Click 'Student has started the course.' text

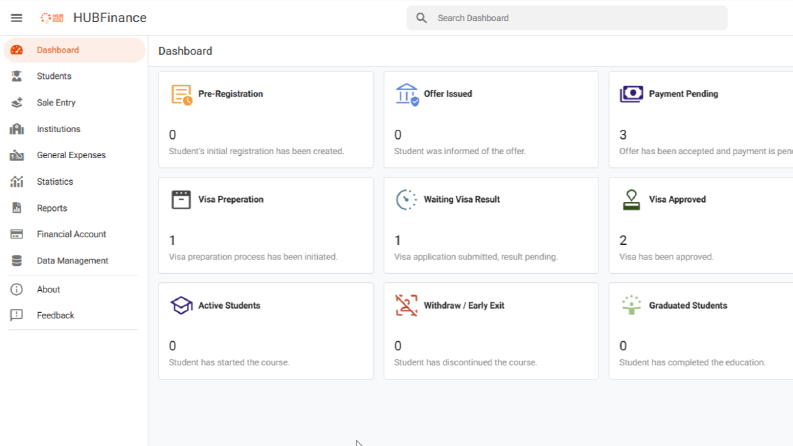point(229,363)
